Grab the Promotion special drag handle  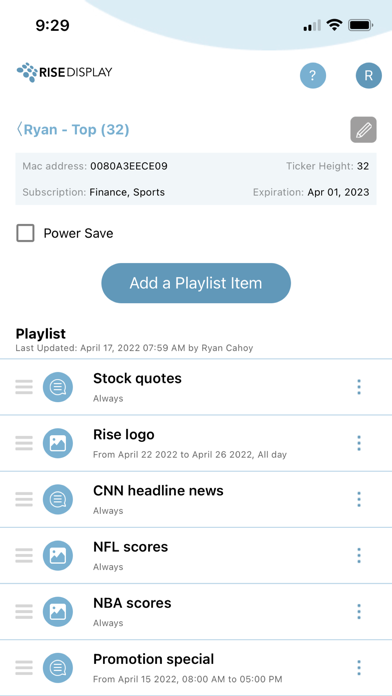click(x=24, y=668)
